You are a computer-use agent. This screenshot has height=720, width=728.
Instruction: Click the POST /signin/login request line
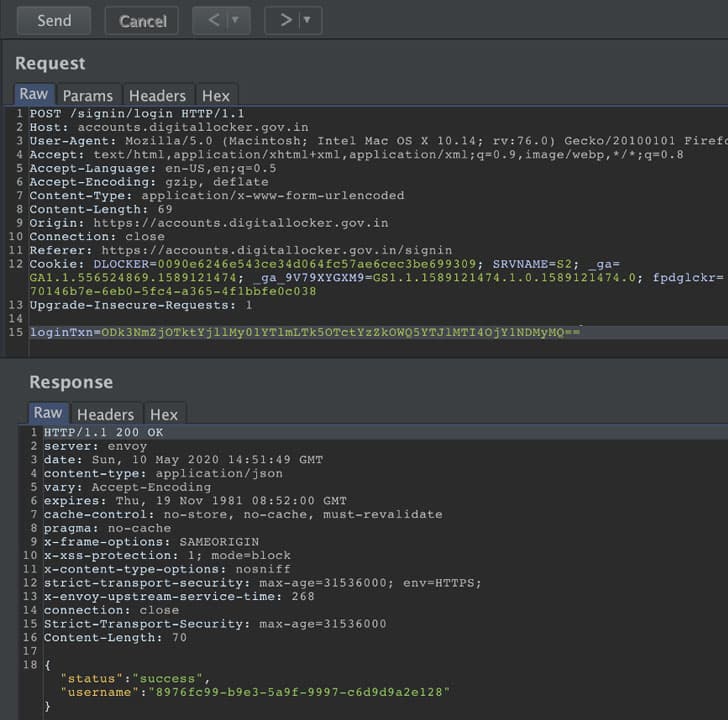click(137, 114)
